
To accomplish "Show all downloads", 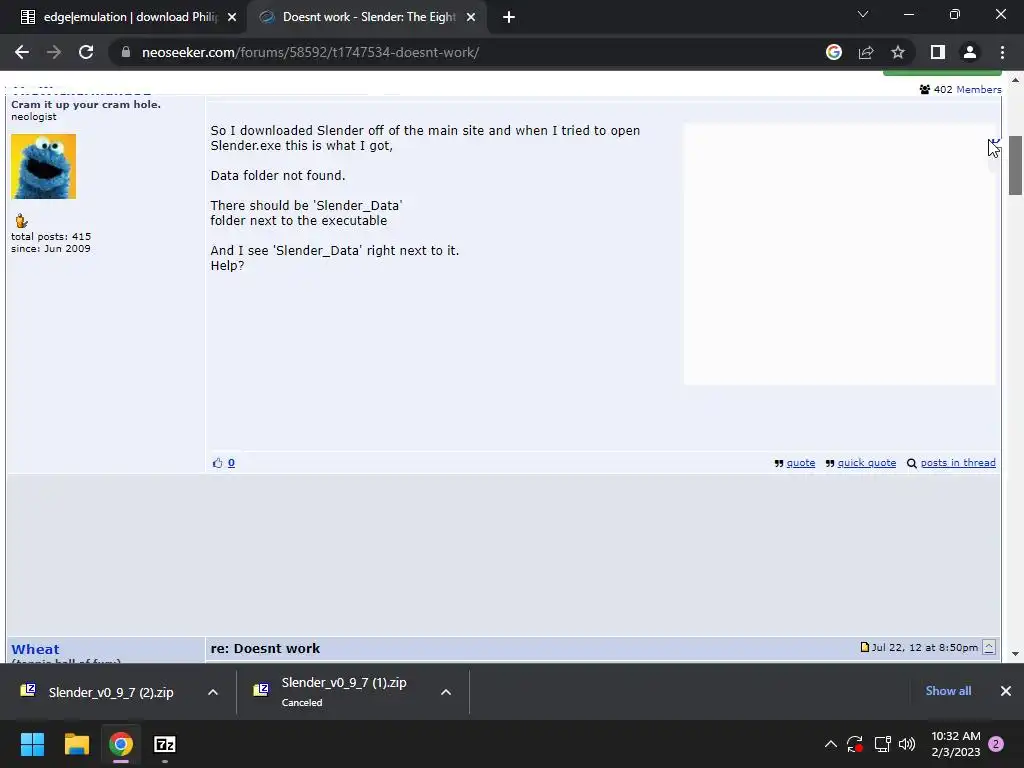I will tap(948, 691).
